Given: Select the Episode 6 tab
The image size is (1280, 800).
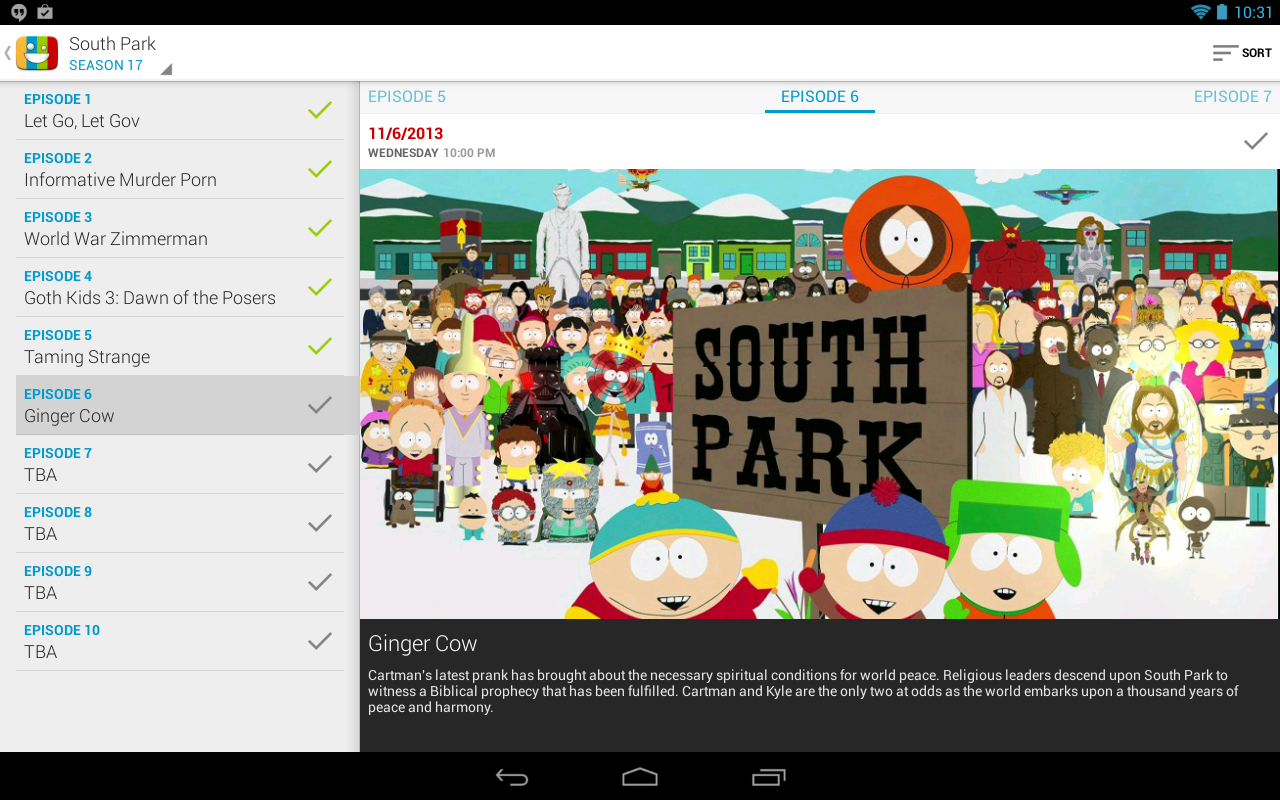Looking at the screenshot, I should coord(820,97).
